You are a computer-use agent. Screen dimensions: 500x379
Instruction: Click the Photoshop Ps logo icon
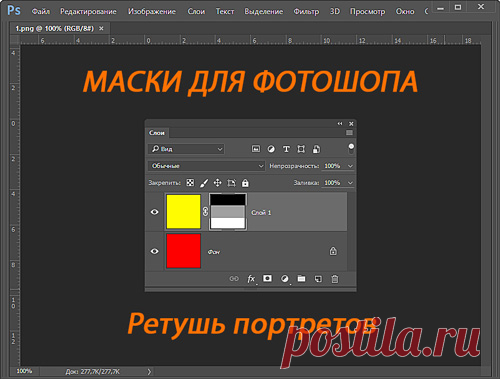pyautogui.click(x=14, y=11)
